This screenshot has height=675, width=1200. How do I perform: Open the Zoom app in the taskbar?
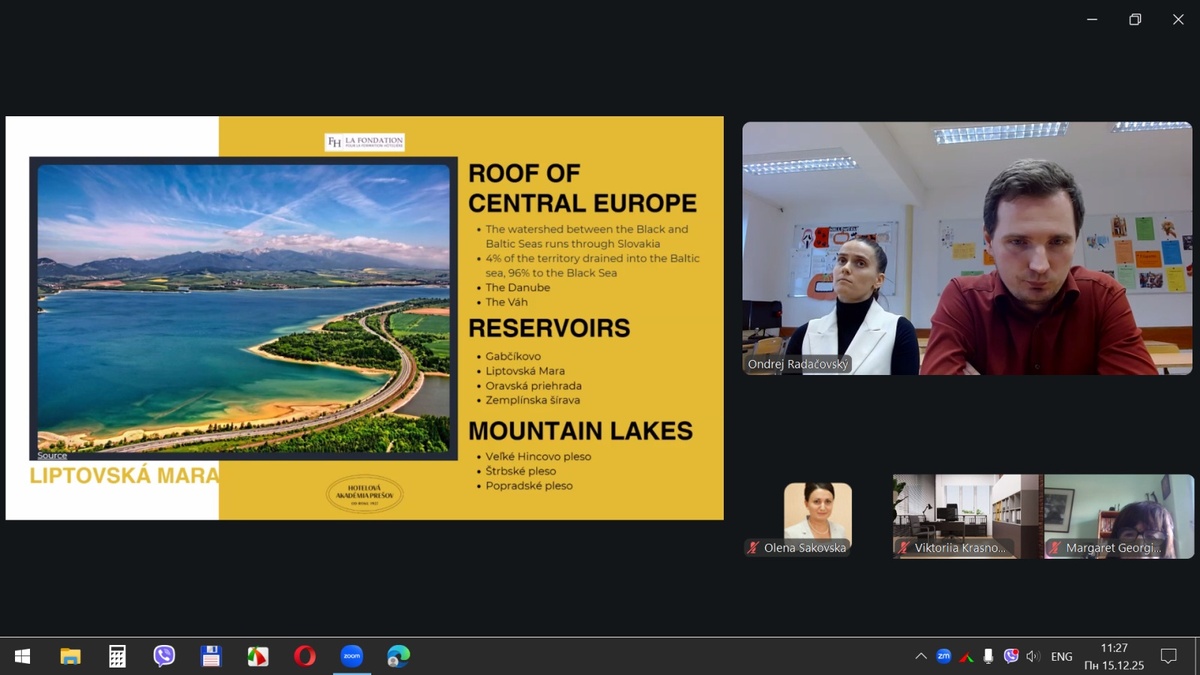(351, 656)
